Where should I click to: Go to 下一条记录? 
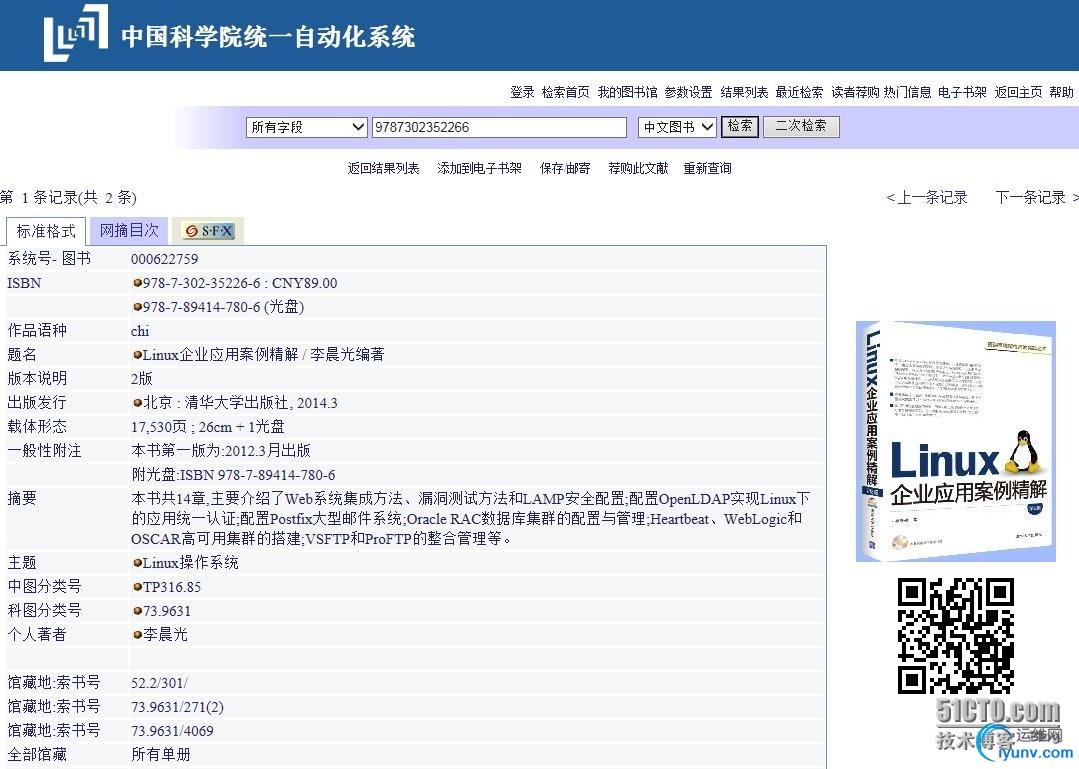1036,198
